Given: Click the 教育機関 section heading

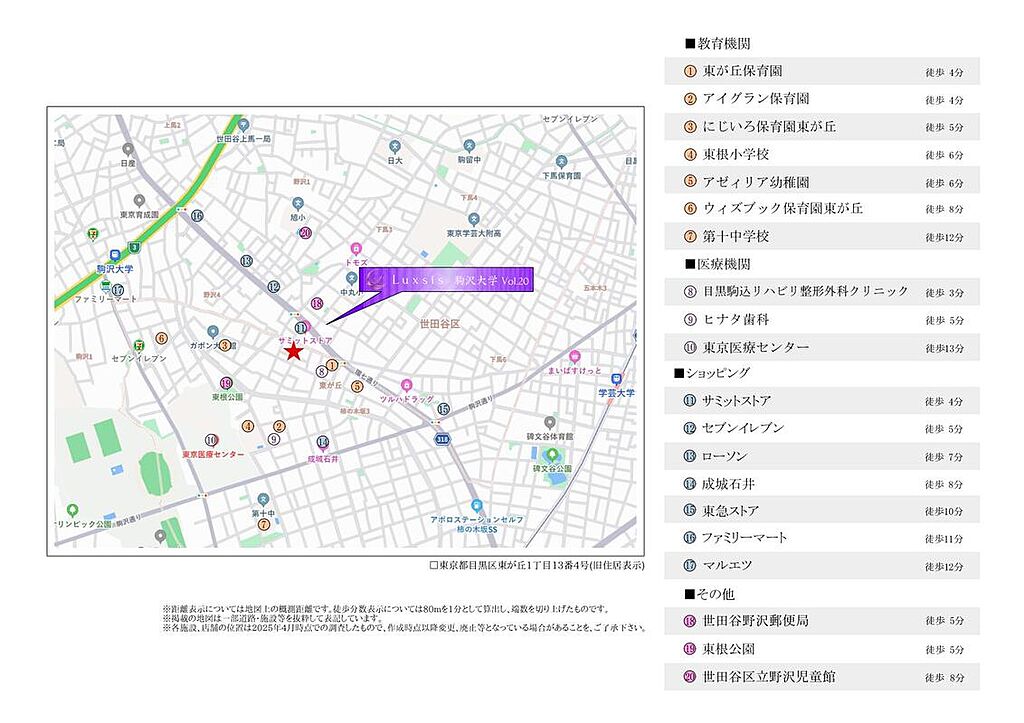Looking at the screenshot, I should click(718, 45).
